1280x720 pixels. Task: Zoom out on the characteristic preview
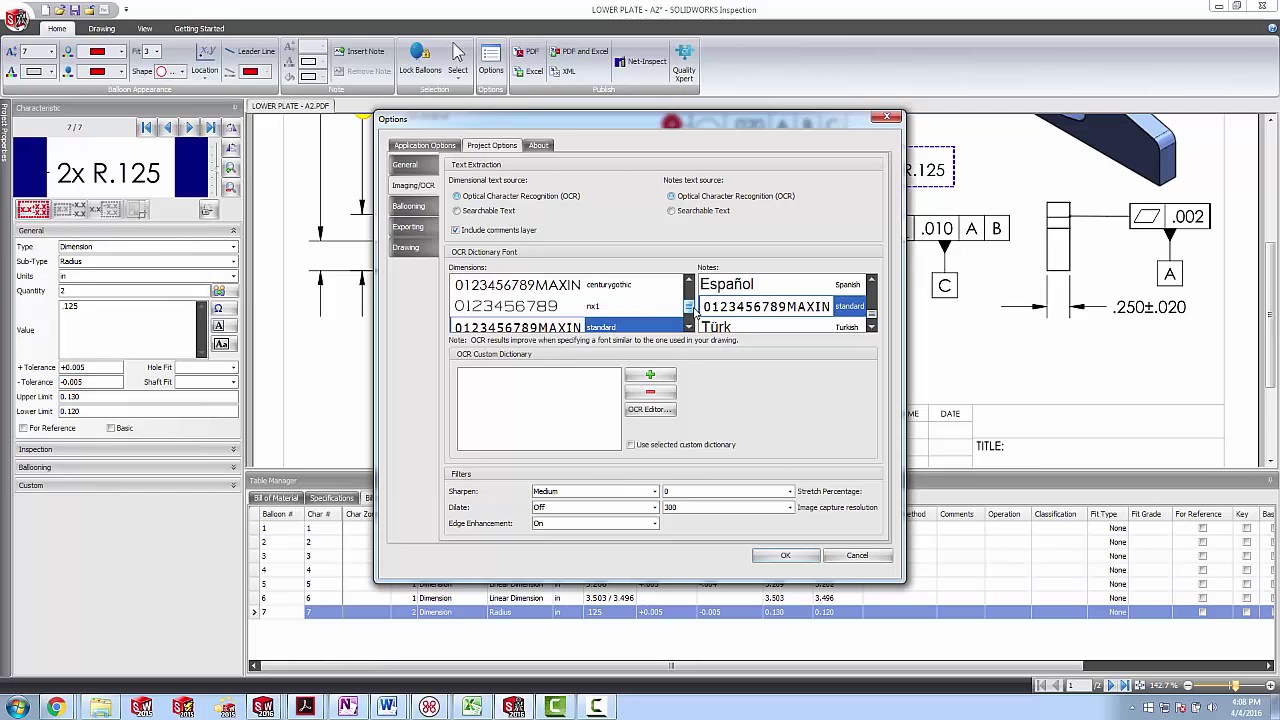[231, 188]
